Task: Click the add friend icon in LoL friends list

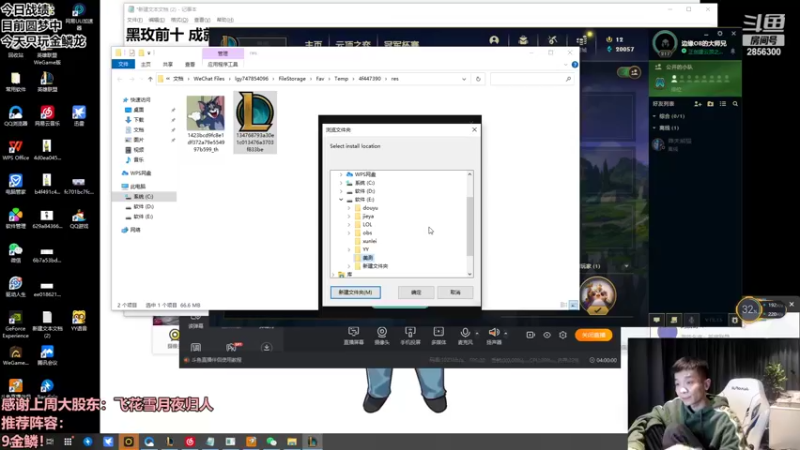Action: pyautogui.click(x=697, y=104)
